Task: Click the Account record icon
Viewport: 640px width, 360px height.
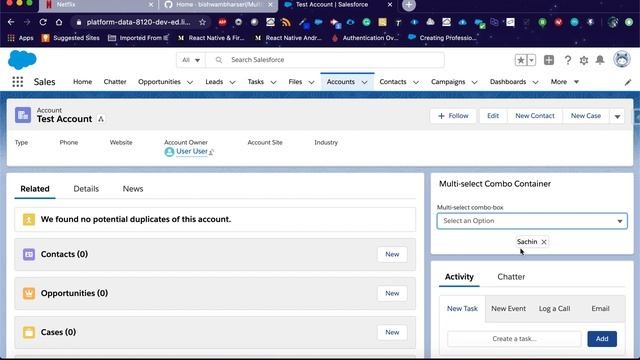Action: coord(23,115)
